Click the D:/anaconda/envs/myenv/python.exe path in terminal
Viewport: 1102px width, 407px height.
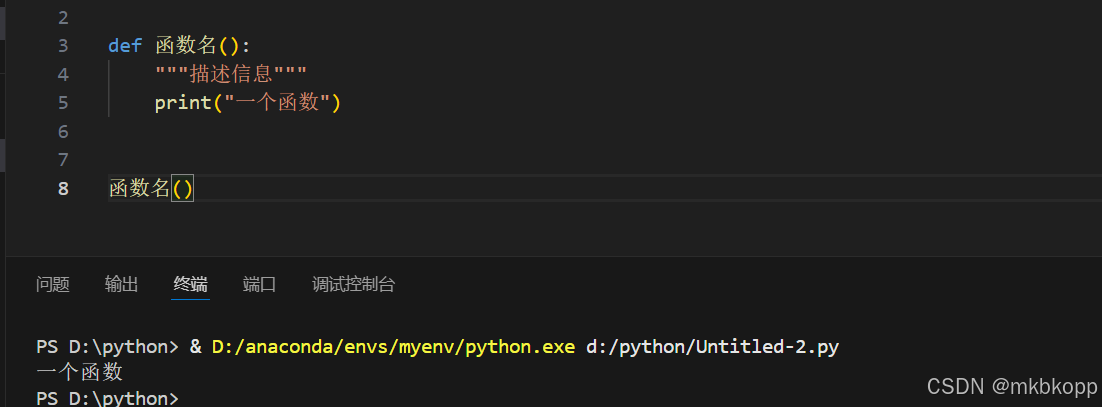[394, 347]
